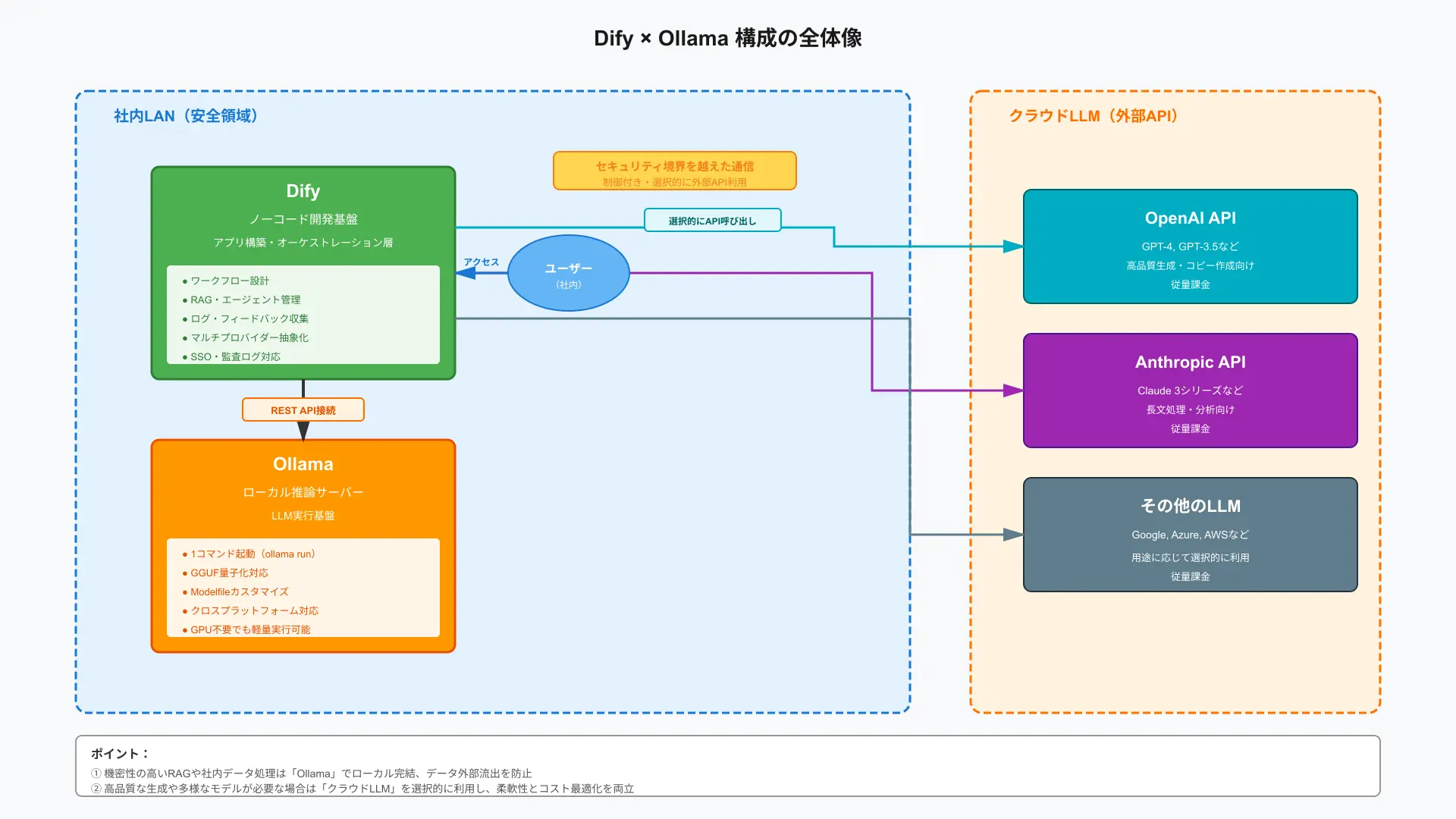Select the 'クラウドLLM（外部API）' label

click(x=1097, y=116)
